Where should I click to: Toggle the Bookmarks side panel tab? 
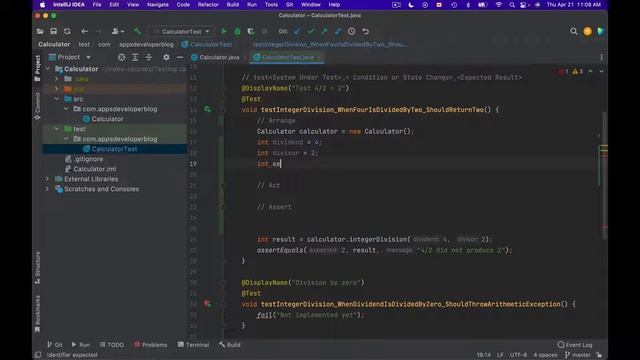[37, 313]
